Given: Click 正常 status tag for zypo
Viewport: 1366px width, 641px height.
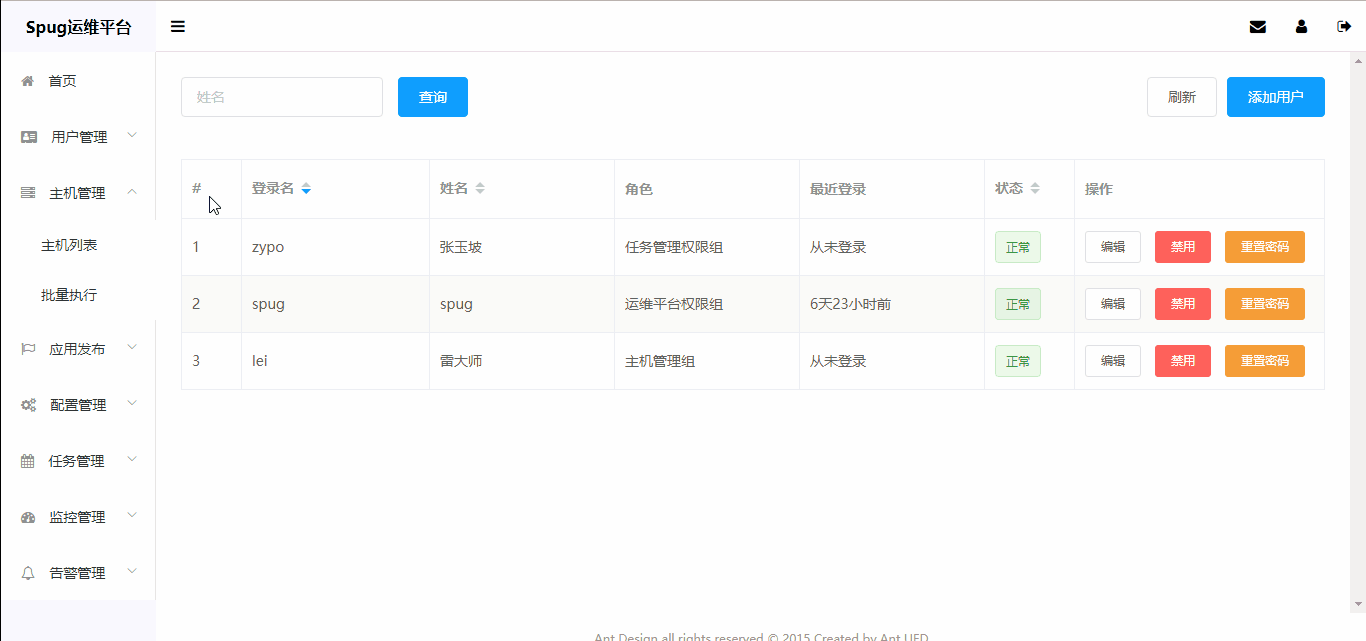Looking at the screenshot, I should (1018, 247).
